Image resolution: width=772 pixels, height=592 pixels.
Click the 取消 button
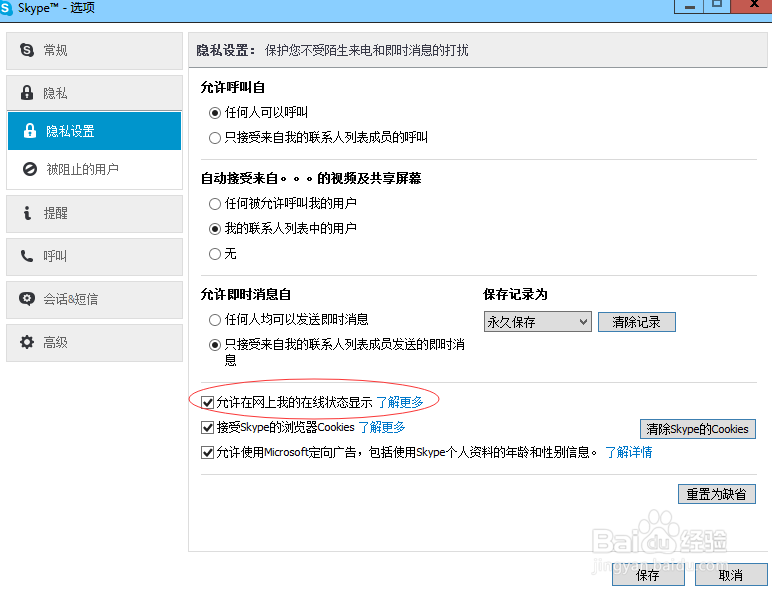pos(731,575)
